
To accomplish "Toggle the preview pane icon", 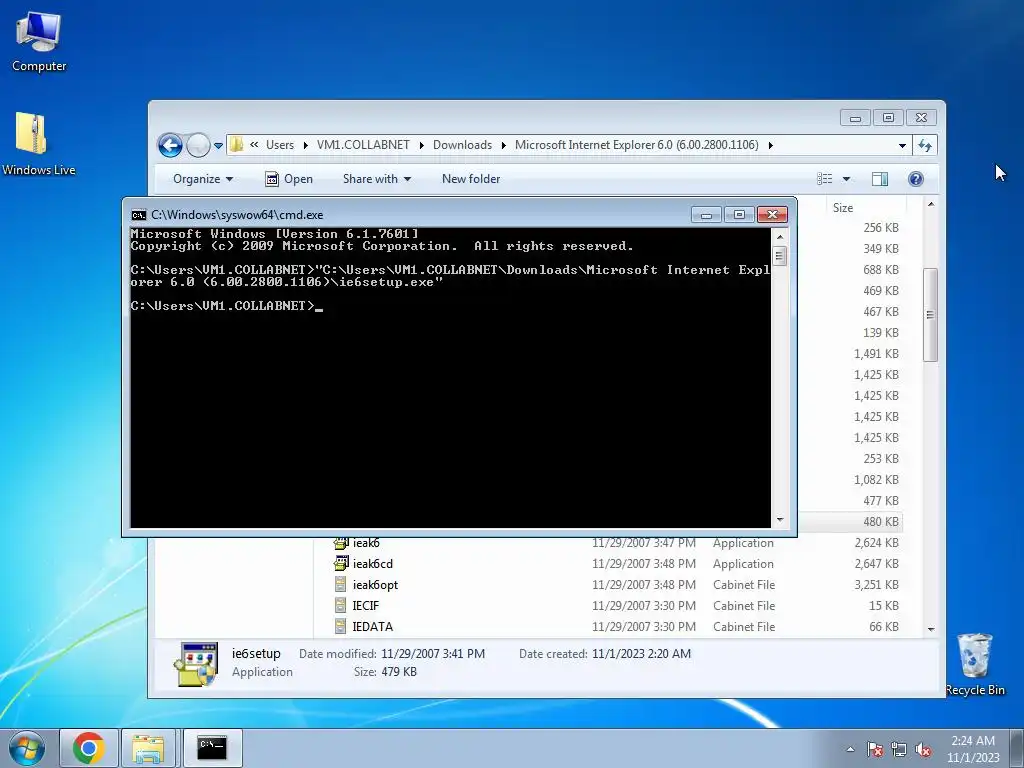I will click(x=880, y=179).
